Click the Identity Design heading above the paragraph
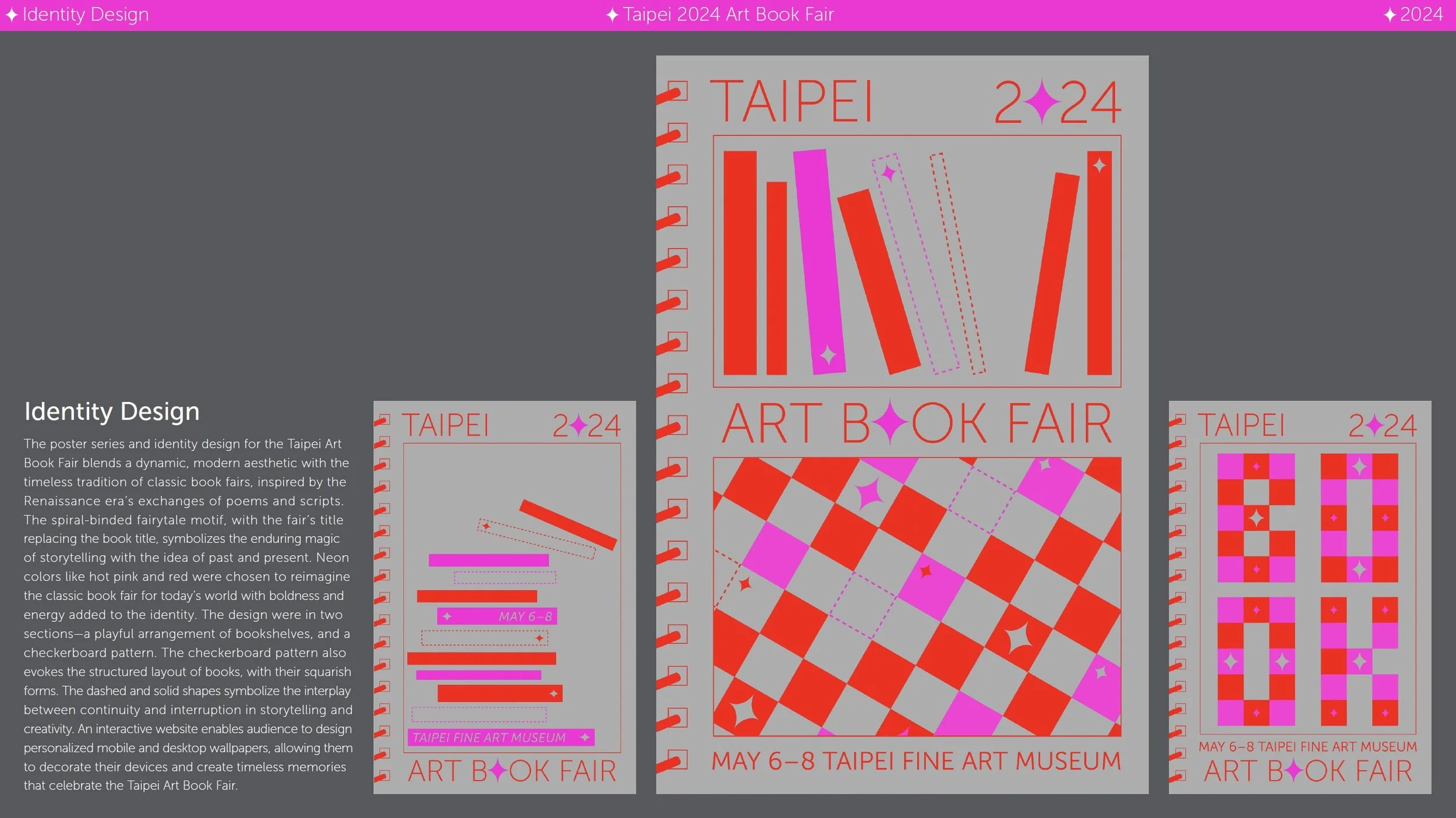This screenshot has height=818, width=1456. pyautogui.click(x=112, y=411)
